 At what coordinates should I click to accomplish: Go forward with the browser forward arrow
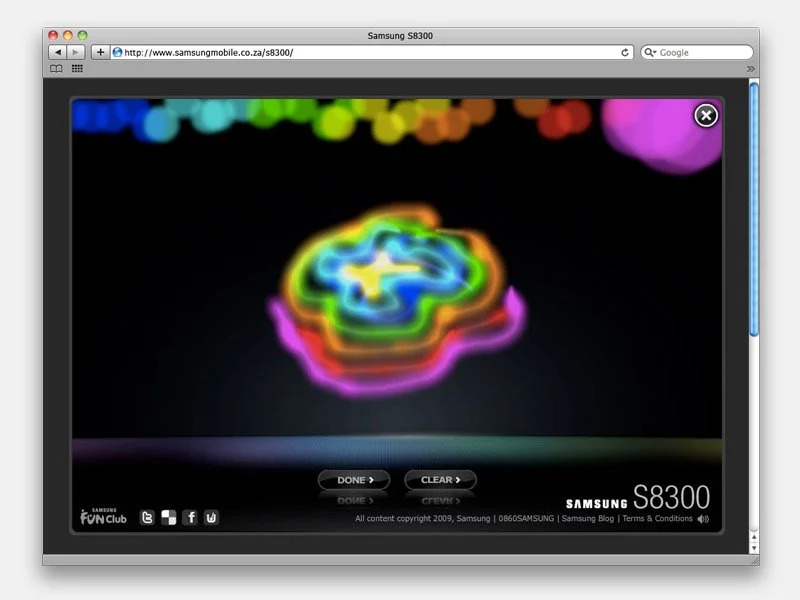pos(76,52)
